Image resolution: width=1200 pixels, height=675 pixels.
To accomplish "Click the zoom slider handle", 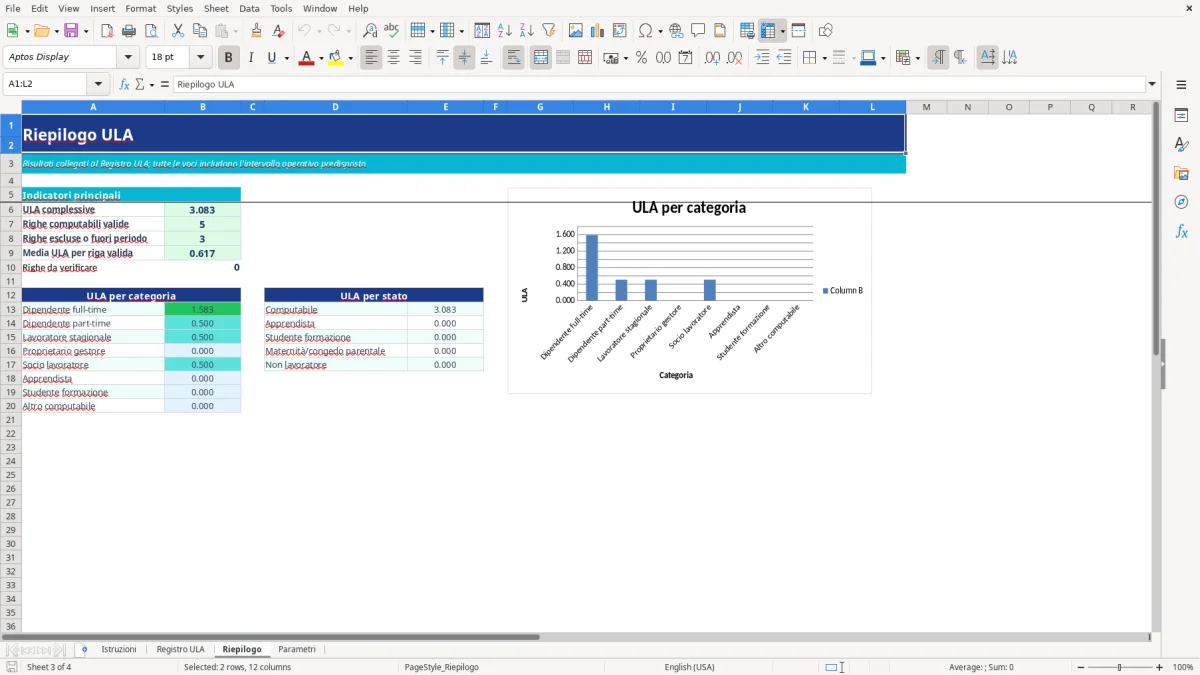I will coord(1119,667).
